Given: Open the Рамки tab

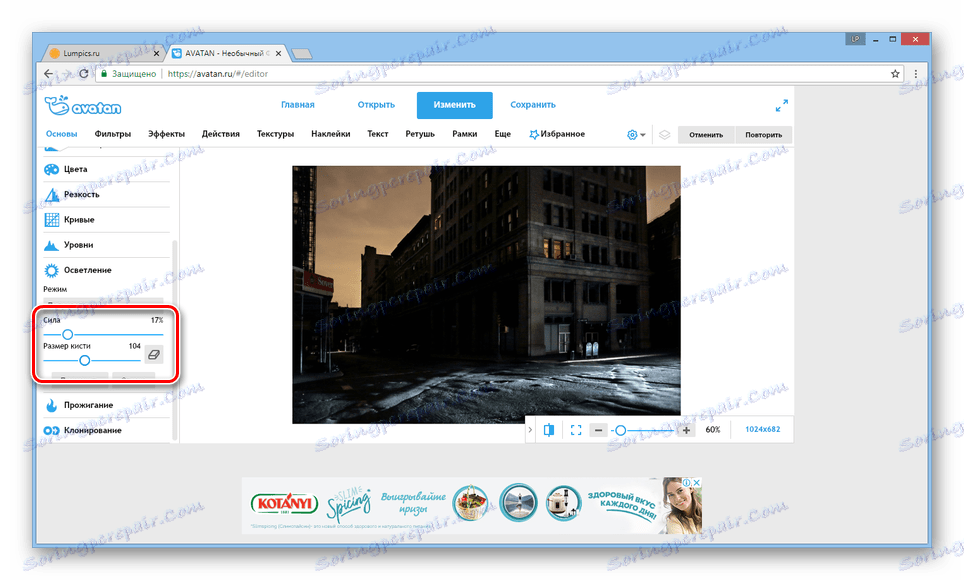Looking at the screenshot, I should [x=465, y=134].
